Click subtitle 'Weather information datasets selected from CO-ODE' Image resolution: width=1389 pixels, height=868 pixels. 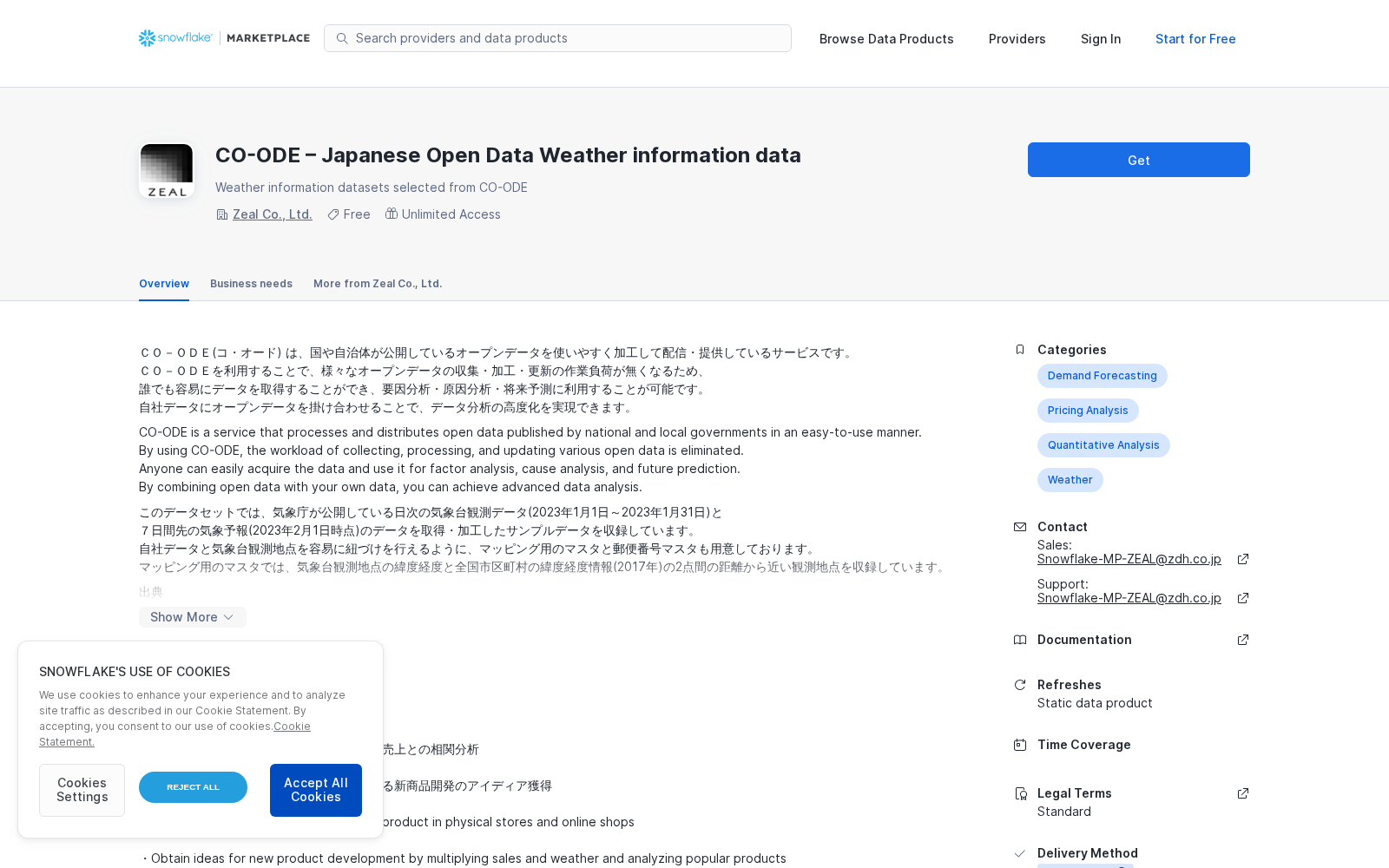coord(372,187)
